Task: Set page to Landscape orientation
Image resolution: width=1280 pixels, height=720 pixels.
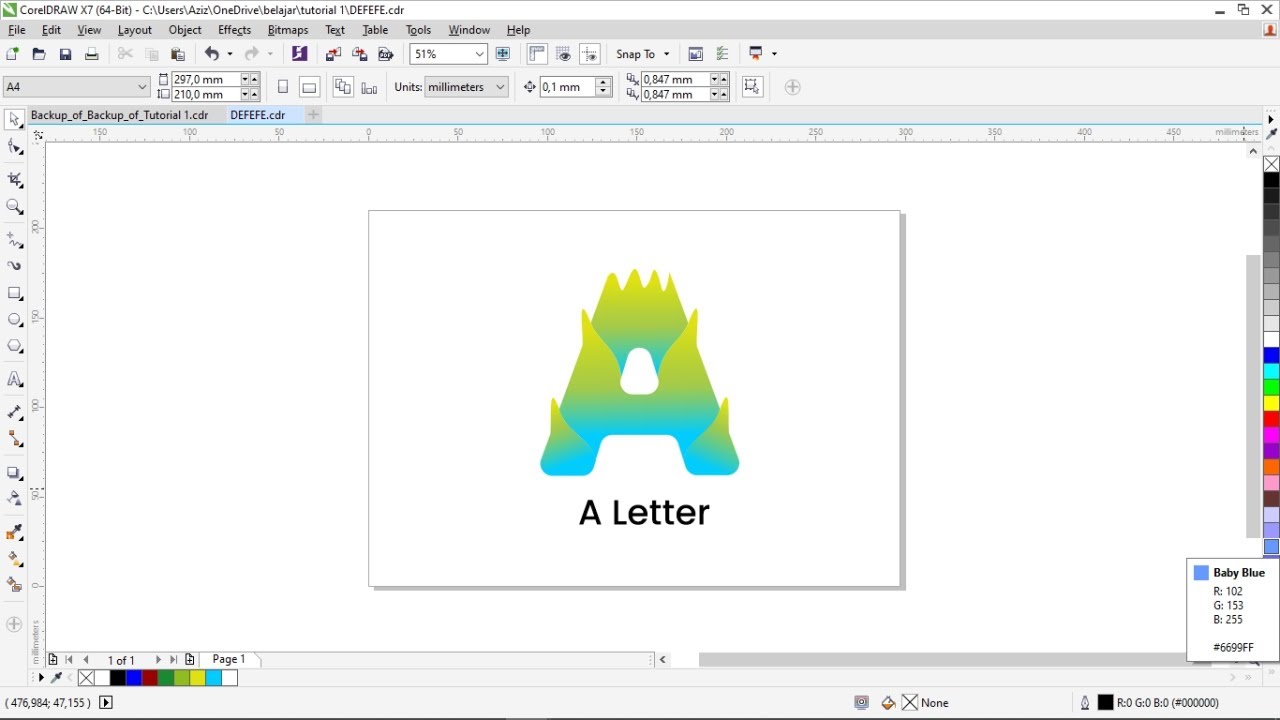Action: tap(309, 87)
